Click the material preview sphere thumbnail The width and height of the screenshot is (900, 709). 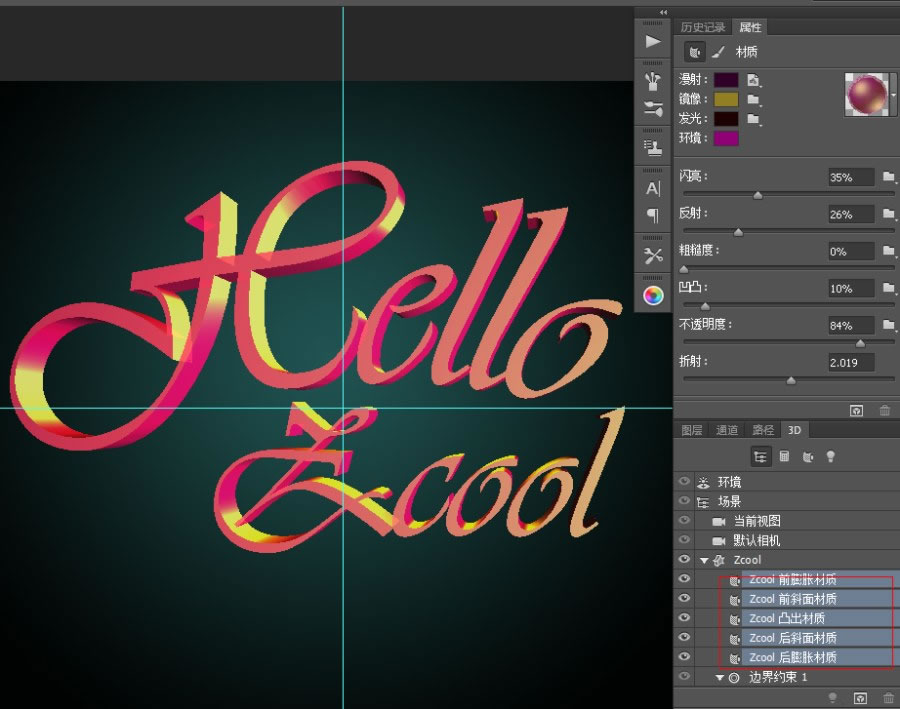click(866, 95)
